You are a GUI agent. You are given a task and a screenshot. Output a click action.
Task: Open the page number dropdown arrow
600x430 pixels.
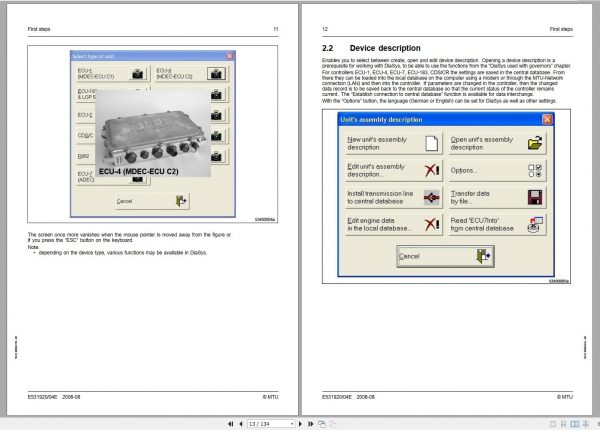point(292,424)
